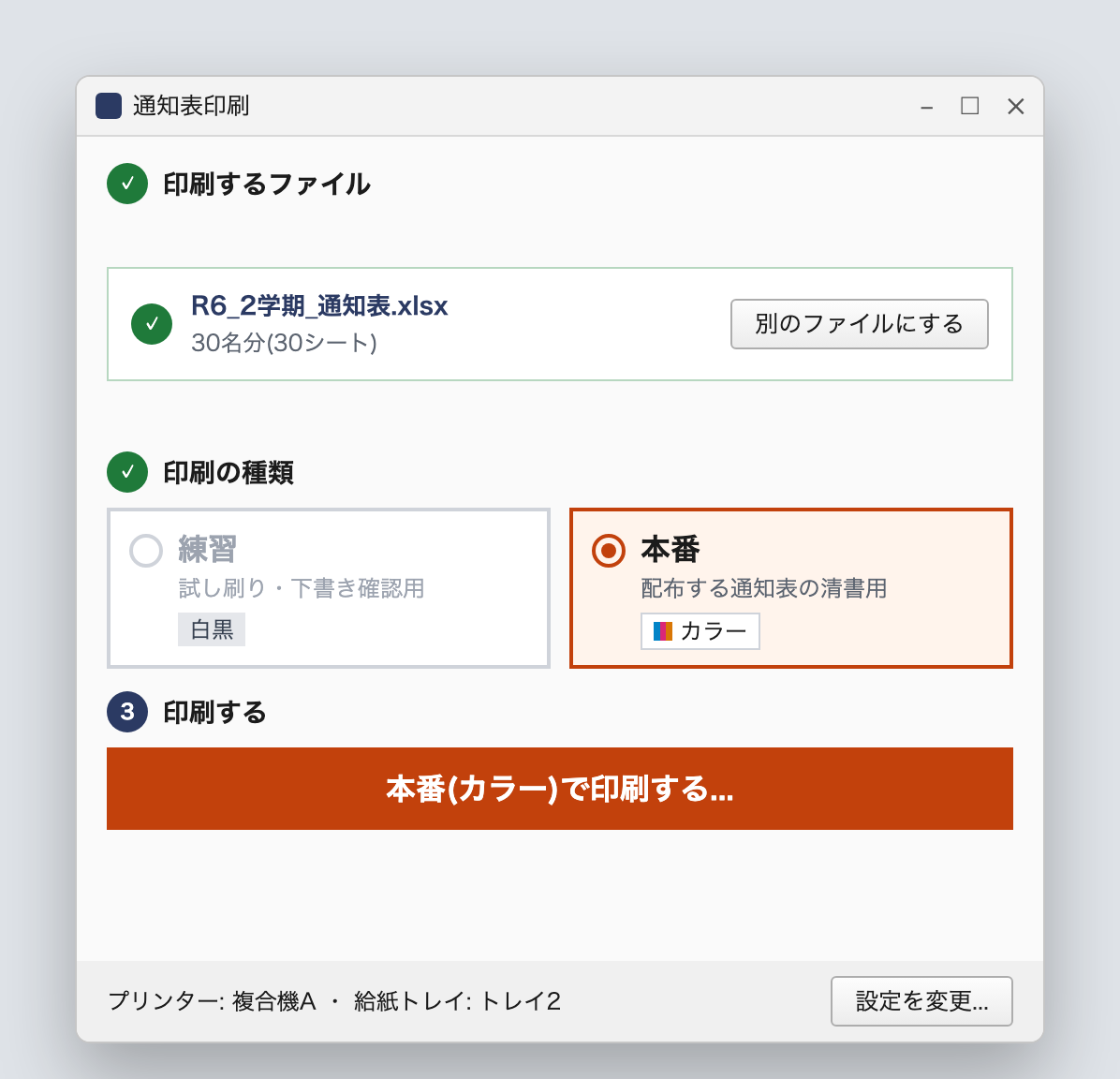Click the green checkmark beside 印刷するファイル

click(127, 184)
